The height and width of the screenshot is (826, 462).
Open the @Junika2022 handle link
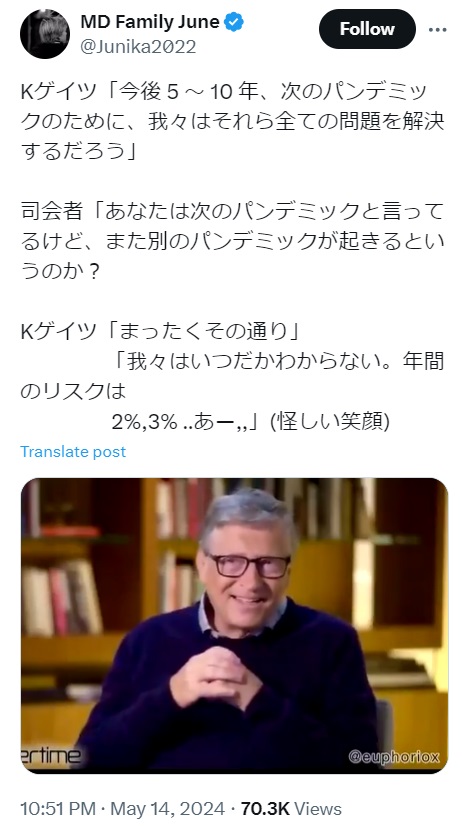[x=138, y=47]
